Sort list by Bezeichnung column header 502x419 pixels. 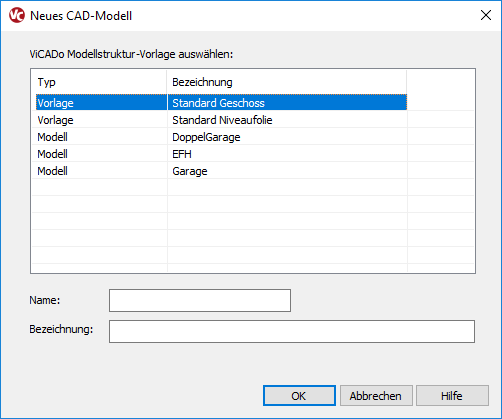pos(287,82)
